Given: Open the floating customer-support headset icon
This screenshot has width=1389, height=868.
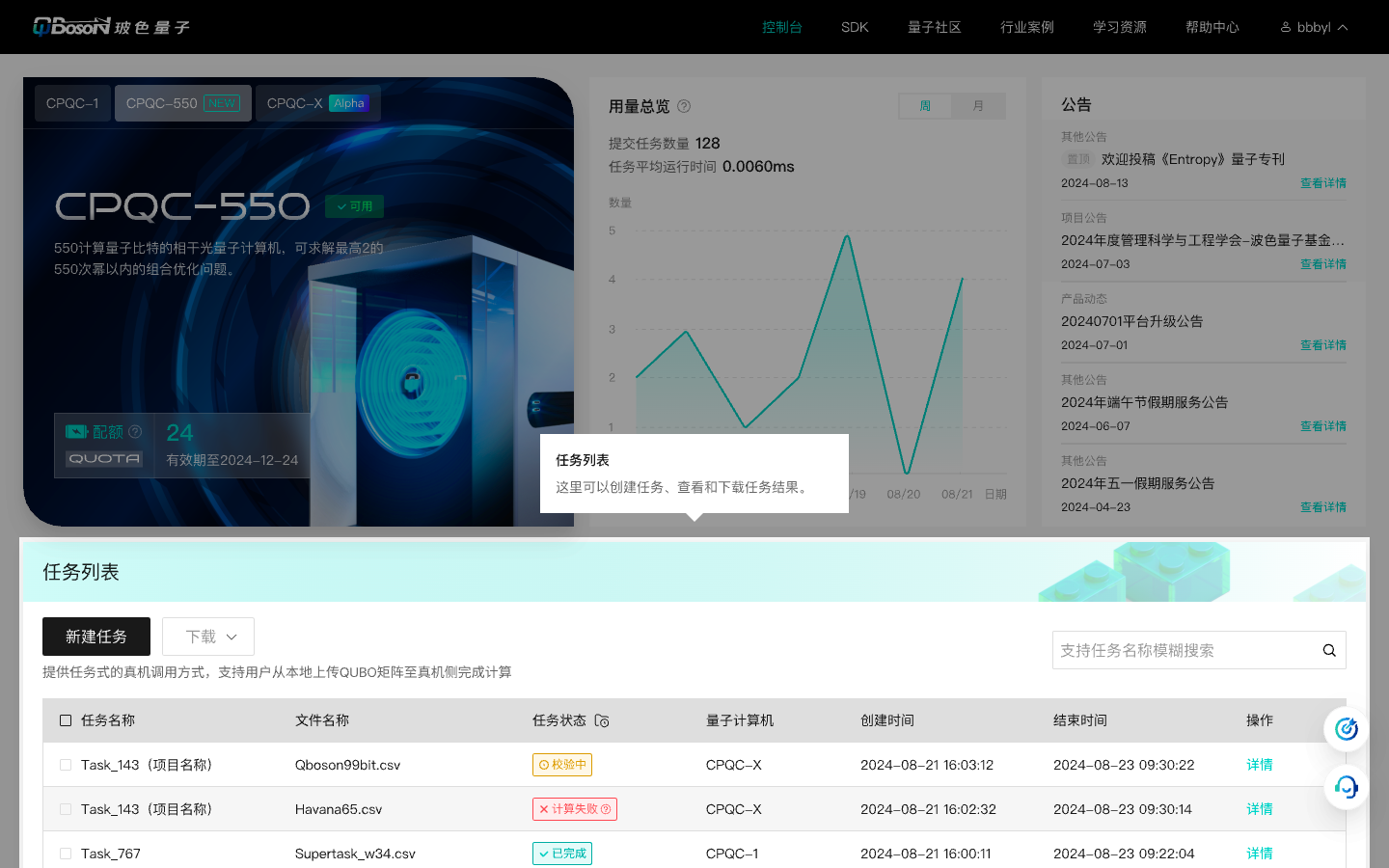Looking at the screenshot, I should (x=1347, y=787).
